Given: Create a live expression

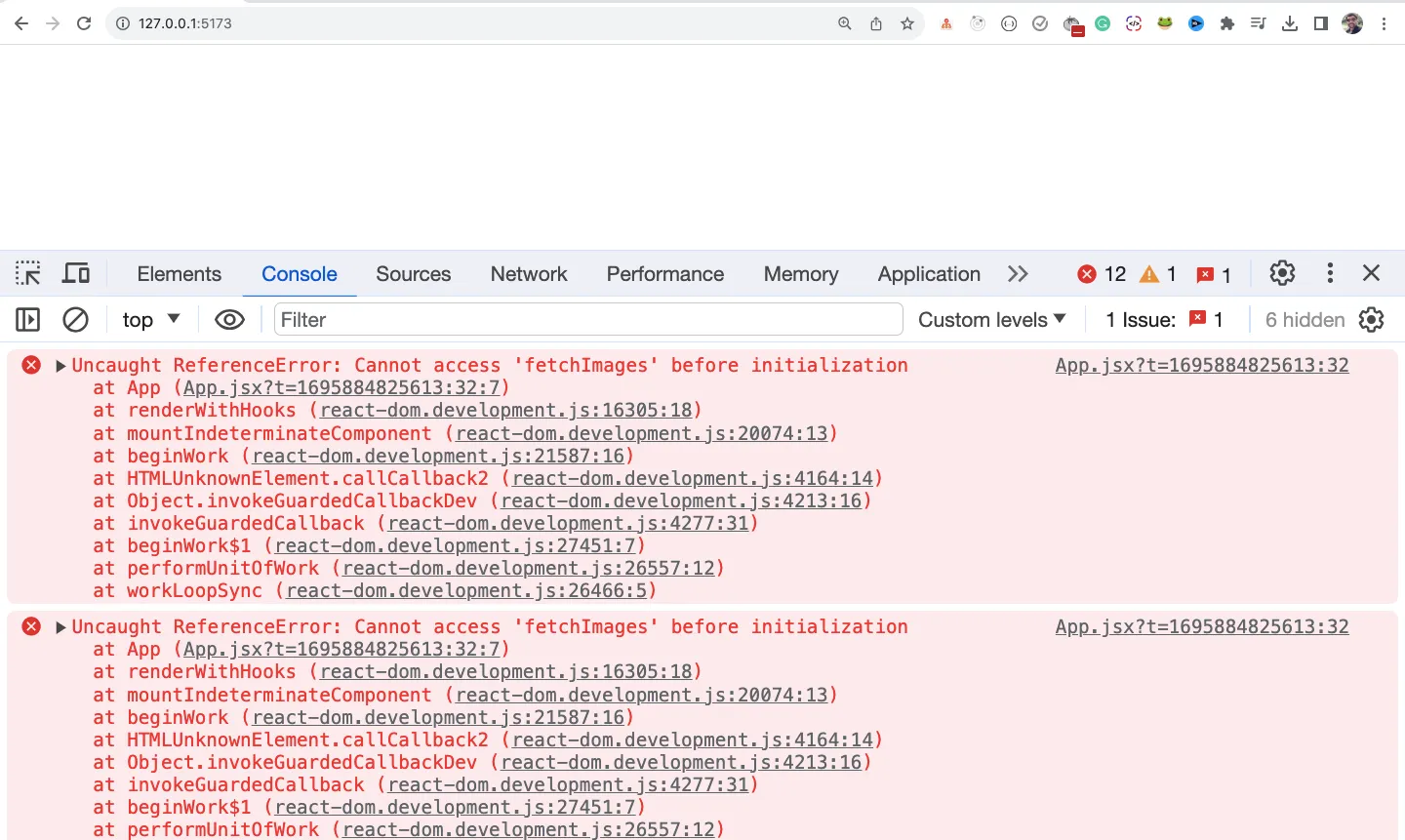Looking at the screenshot, I should pyautogui.click(x=229, y=319).
